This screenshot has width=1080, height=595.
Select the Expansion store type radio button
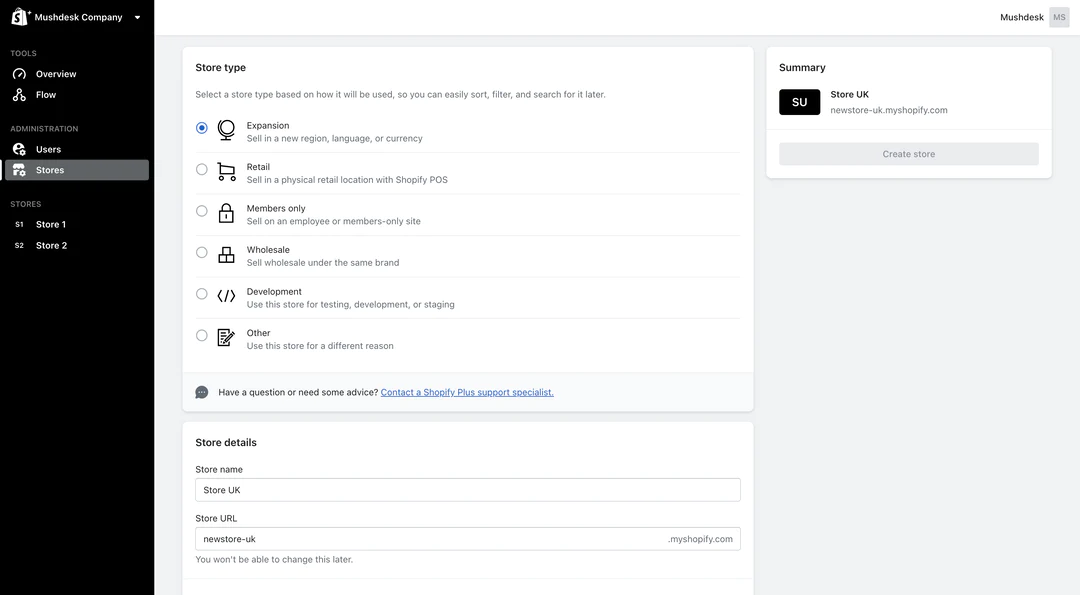click(202, 128)
